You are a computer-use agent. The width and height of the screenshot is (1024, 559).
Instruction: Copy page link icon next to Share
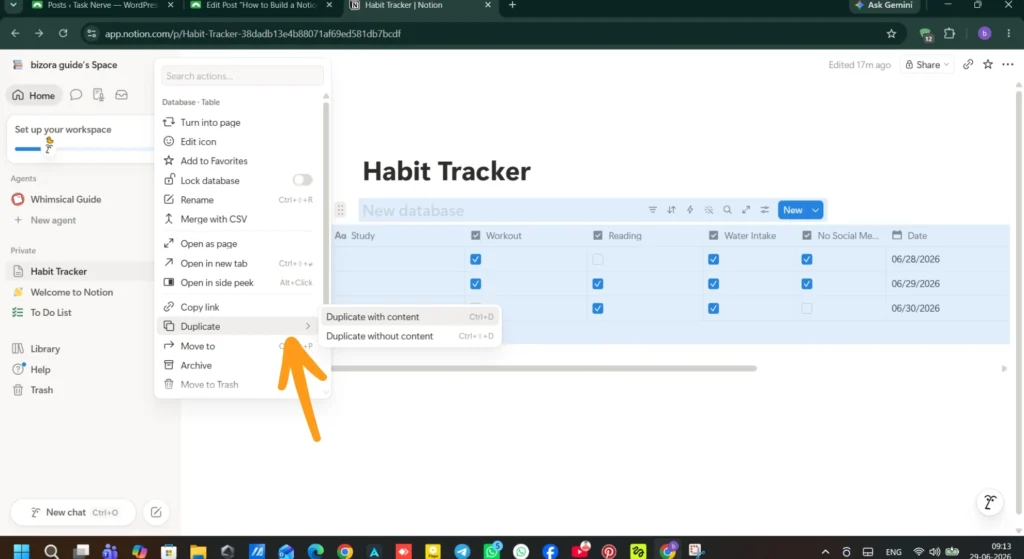point(968,64)
